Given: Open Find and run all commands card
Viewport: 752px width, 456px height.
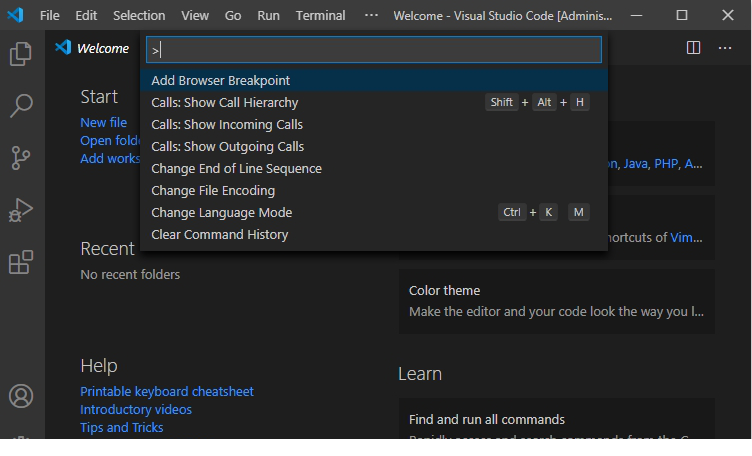Looking at the screenshot, I should click(557, 419).
